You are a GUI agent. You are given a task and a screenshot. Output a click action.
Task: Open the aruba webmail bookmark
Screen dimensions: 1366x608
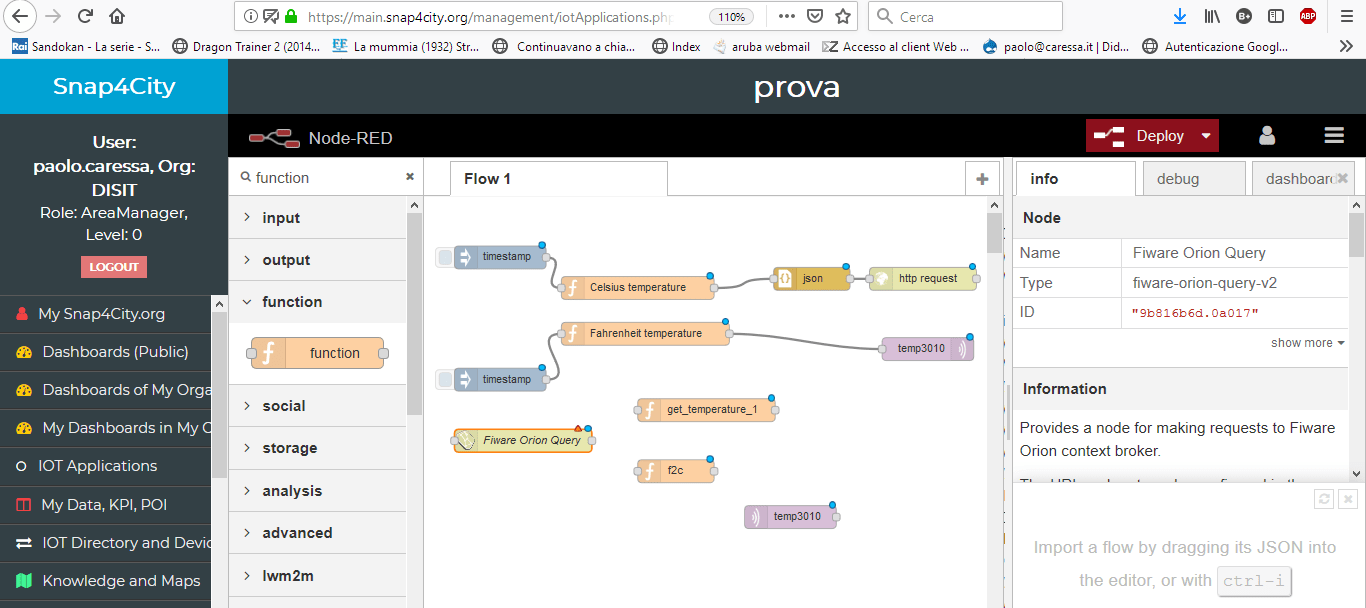(761, 46)
